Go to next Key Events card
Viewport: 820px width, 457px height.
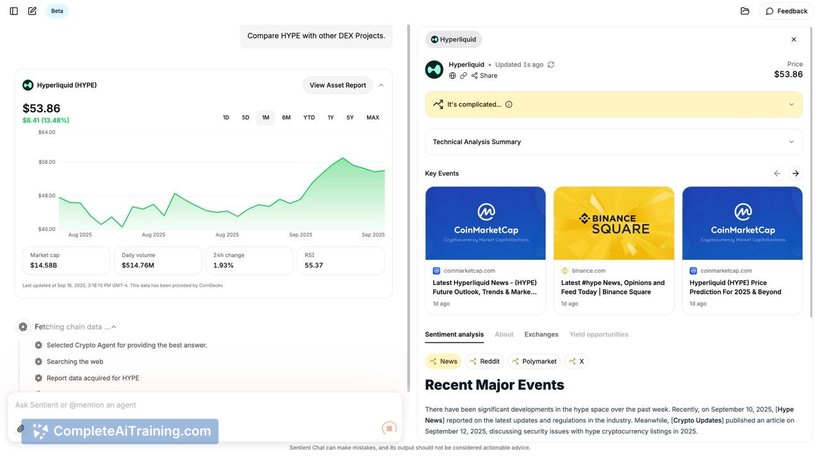coord(795,174)
